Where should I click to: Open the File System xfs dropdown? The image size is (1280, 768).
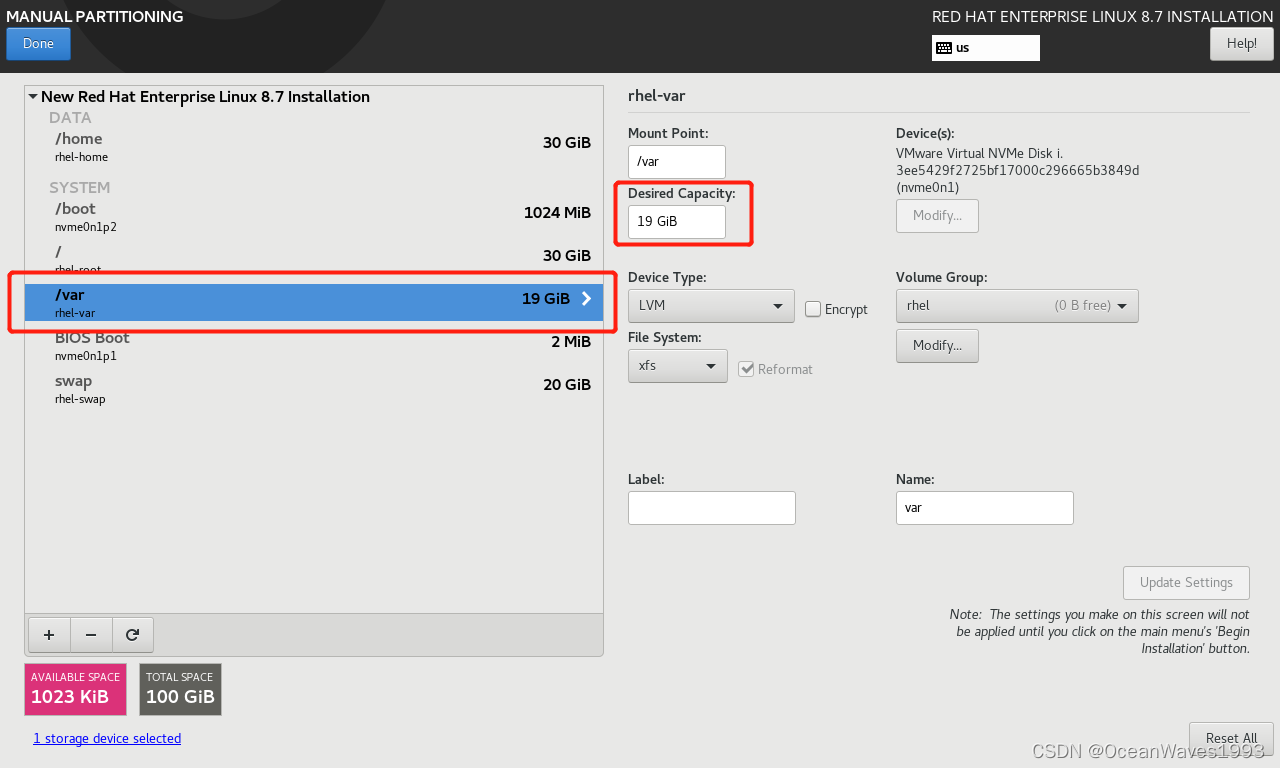coord(678,366)
